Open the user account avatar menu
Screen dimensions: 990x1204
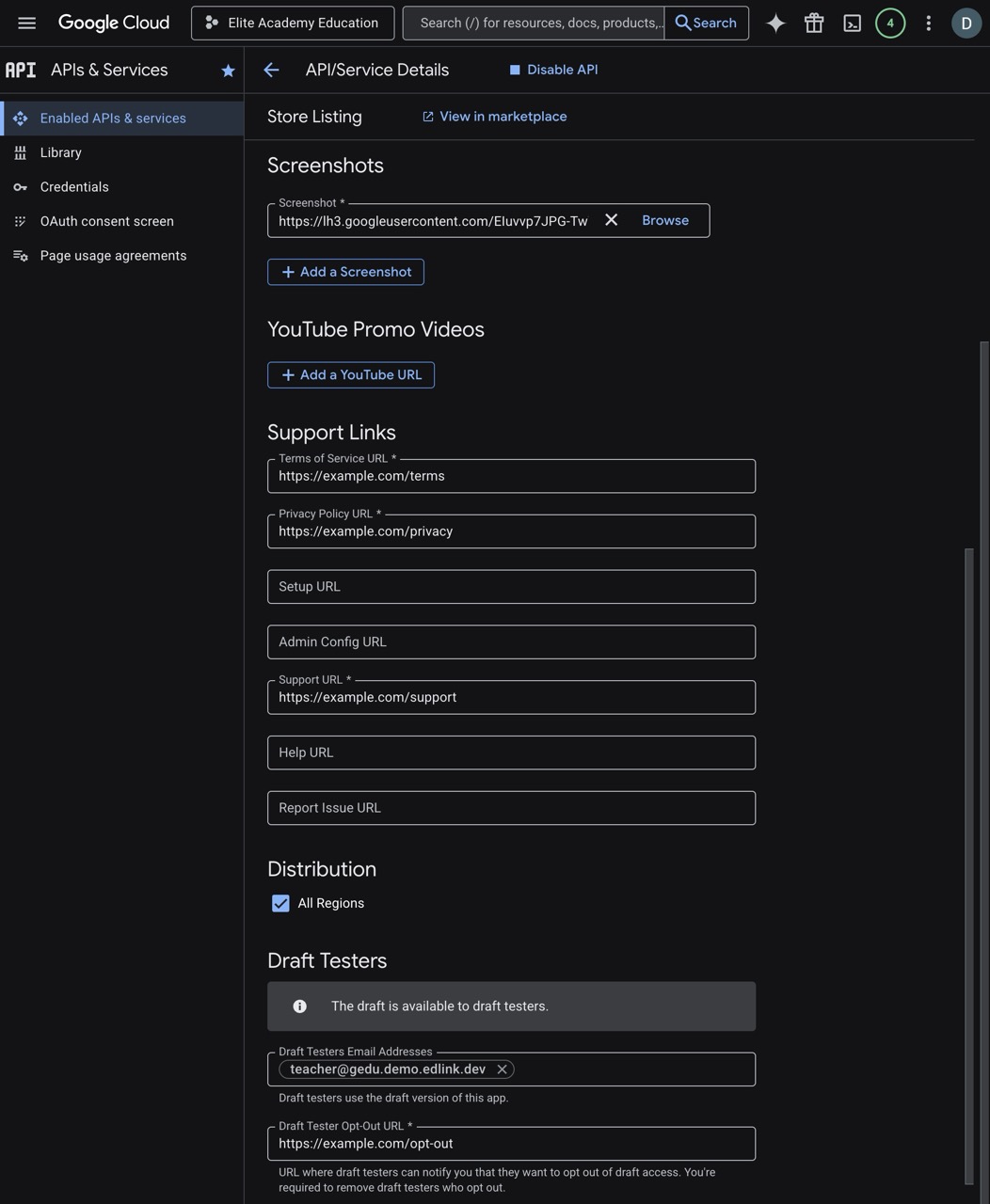(966, 23)
